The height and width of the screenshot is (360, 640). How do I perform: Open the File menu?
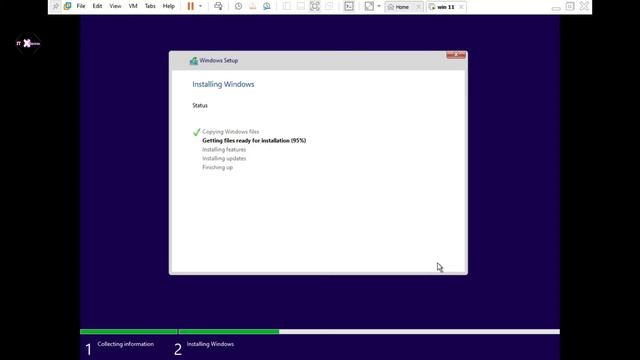[81, 6]
